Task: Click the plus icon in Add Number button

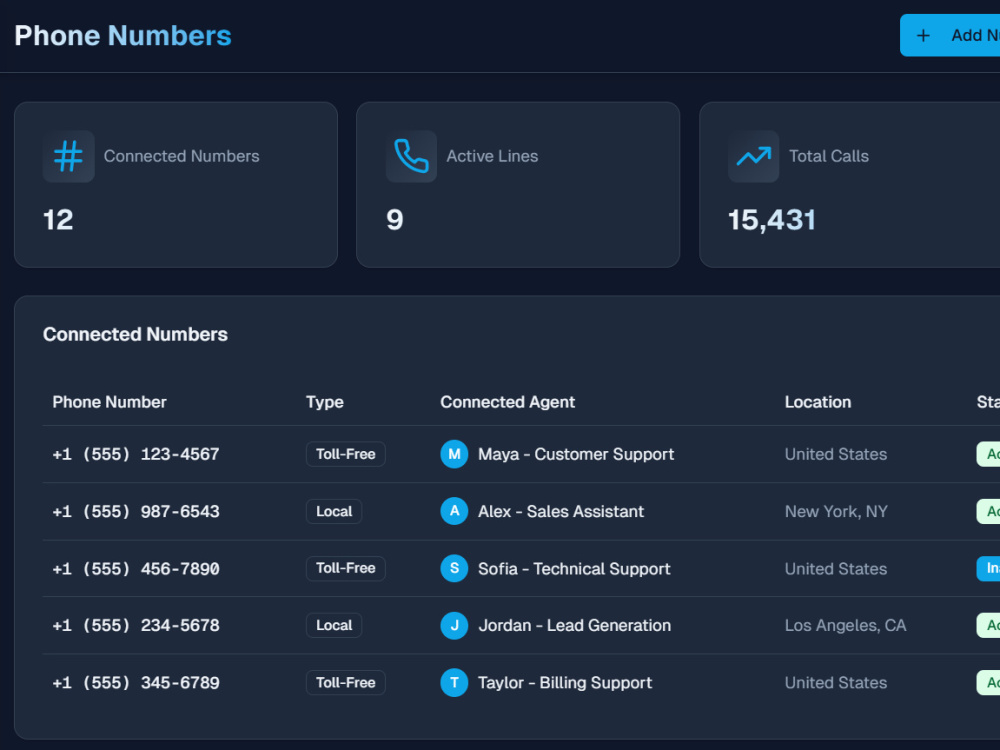Action: [x=923, y=36]
